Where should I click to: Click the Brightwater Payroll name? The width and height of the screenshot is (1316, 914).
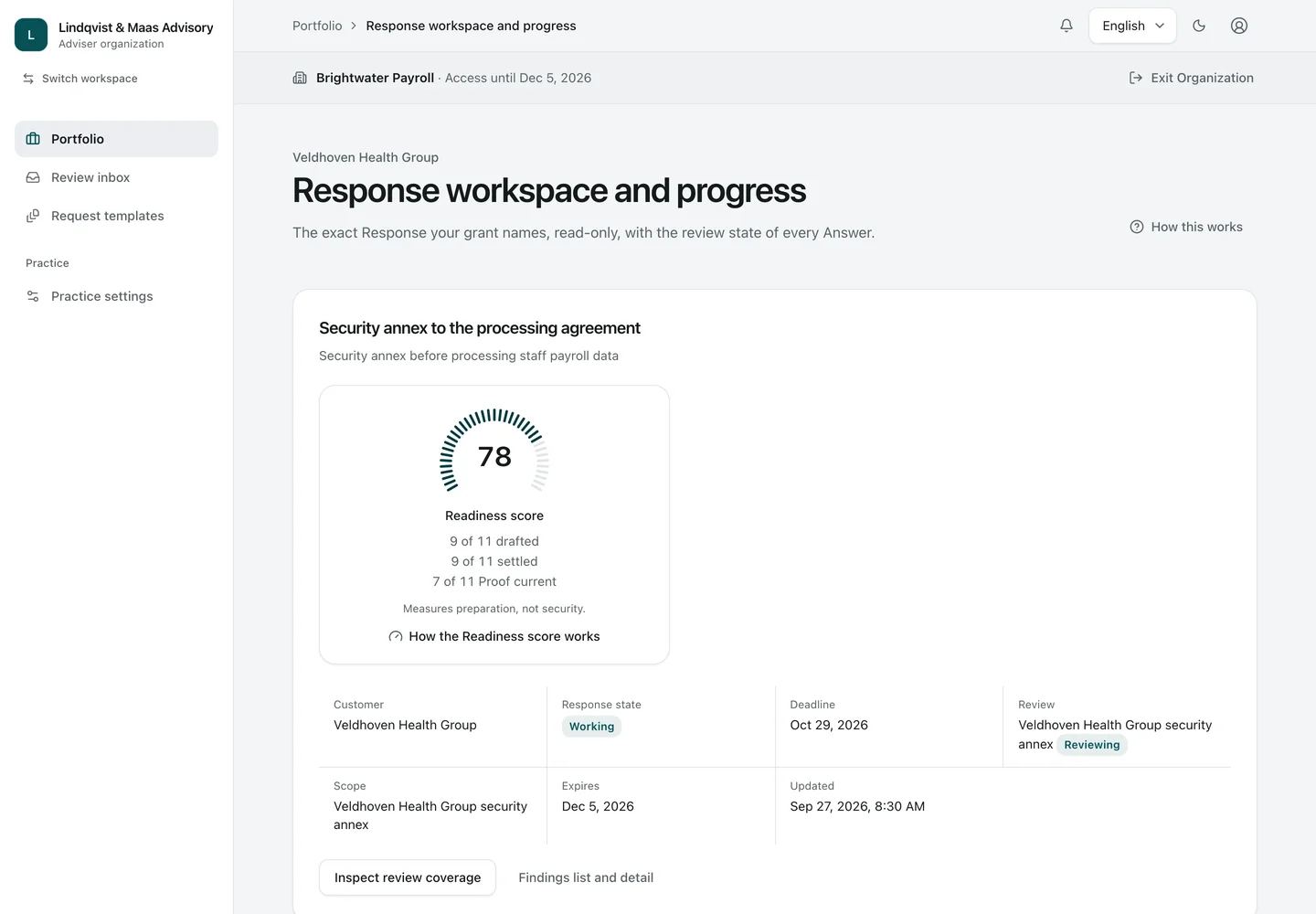click(375, 78)
